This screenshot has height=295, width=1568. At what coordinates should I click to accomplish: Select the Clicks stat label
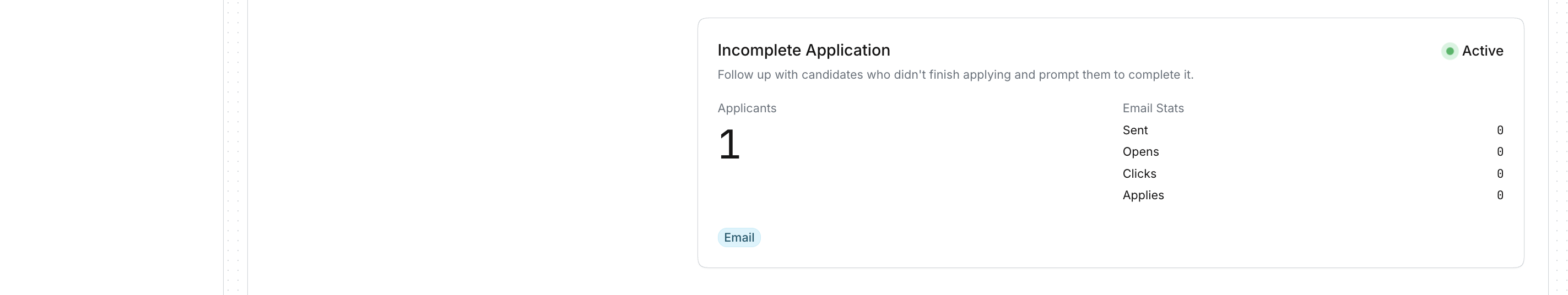pyautogui.click(x=1139, y=174)
